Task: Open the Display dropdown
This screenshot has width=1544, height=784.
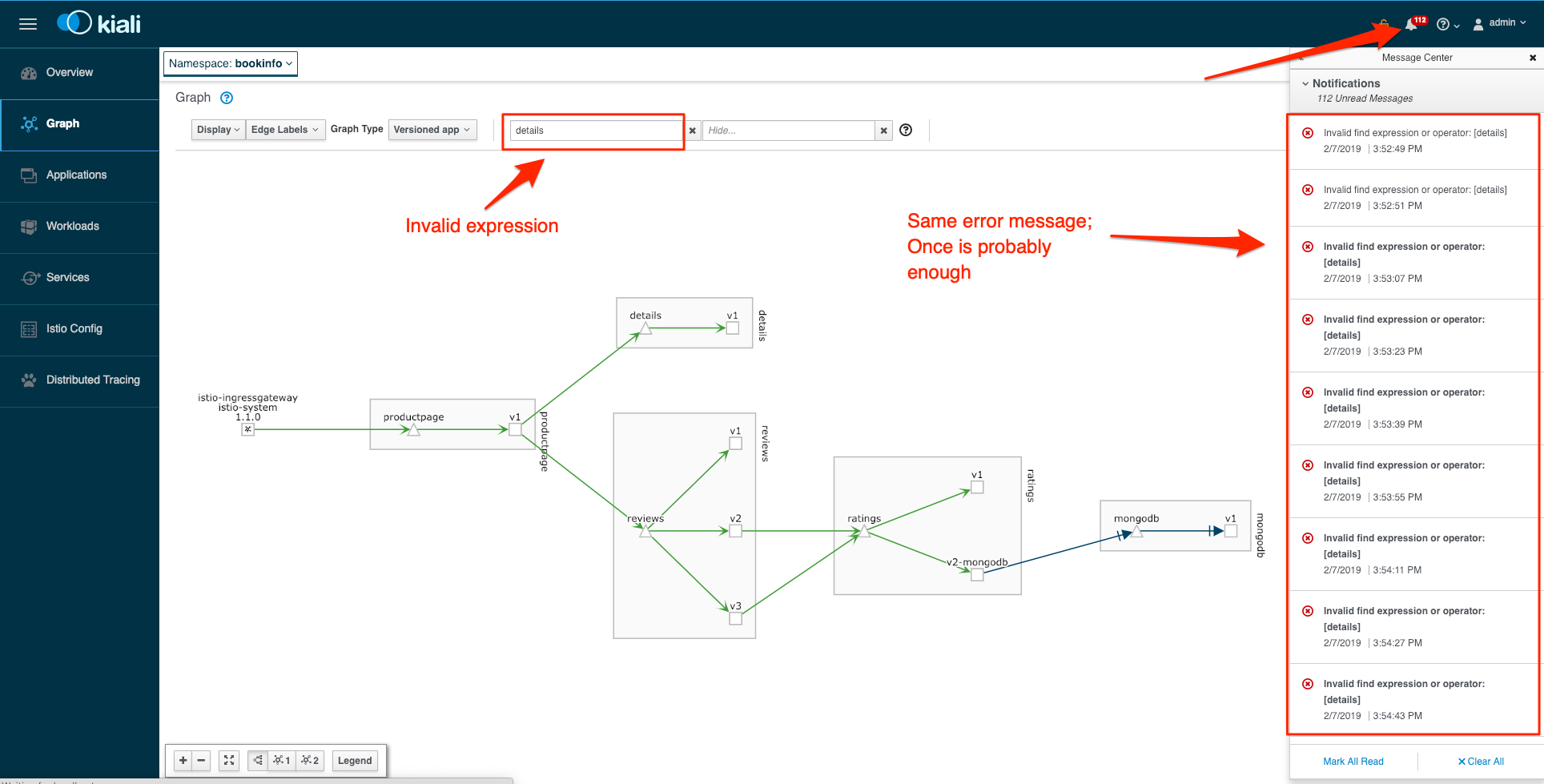Action: [218, 130]
